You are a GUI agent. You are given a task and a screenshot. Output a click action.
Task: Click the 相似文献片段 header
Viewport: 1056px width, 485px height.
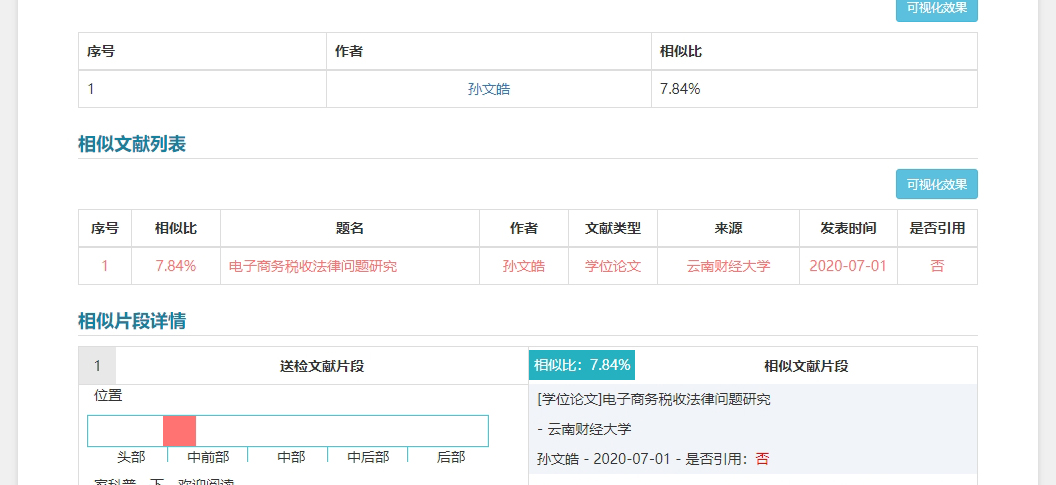(806, 366)
